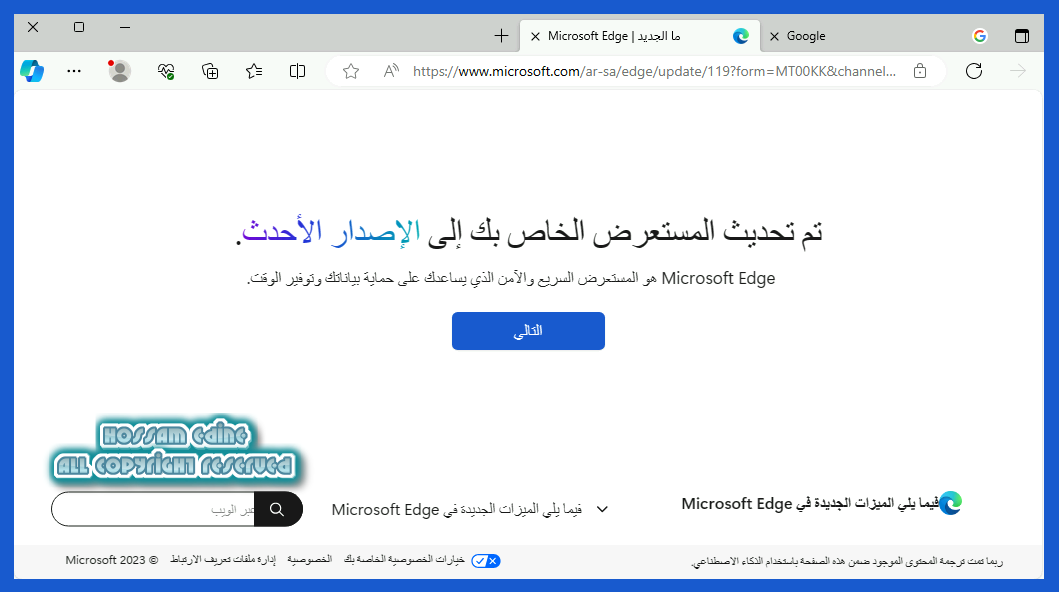
Task: Open the user profile avatar
Action: click(x=119, y=71)
